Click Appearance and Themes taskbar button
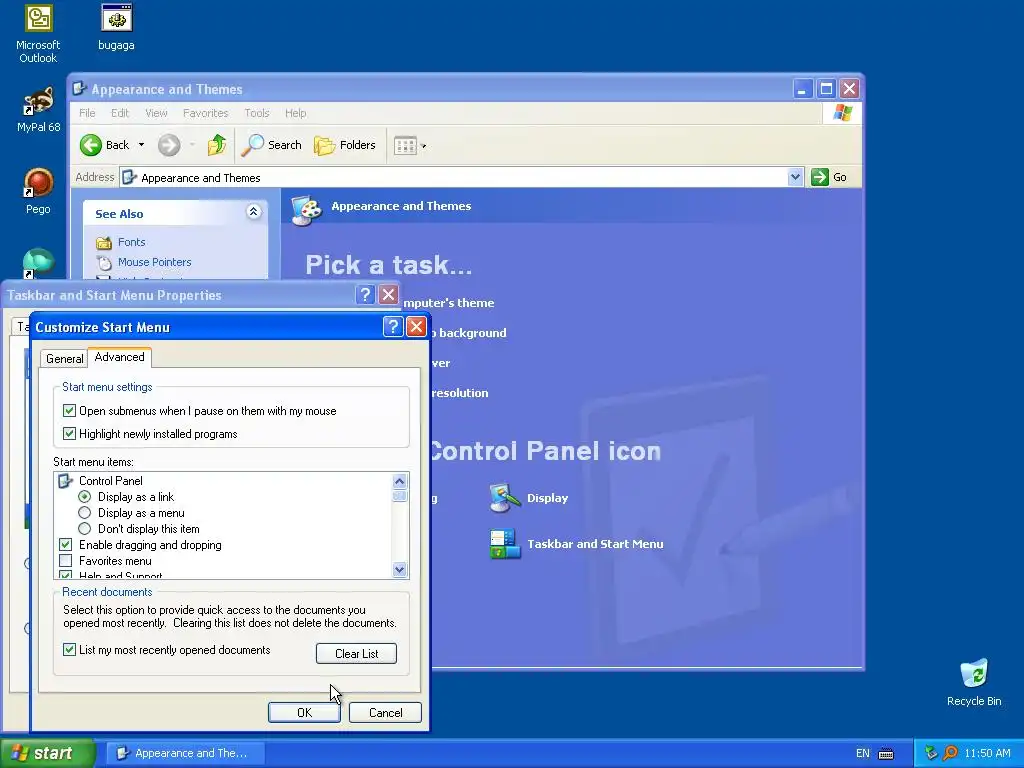 [x=185, y=753]
